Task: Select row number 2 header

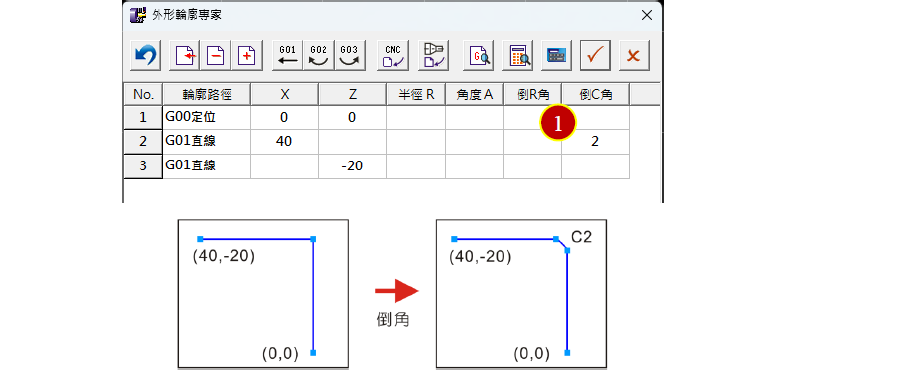Action: [x=143, y=142]
